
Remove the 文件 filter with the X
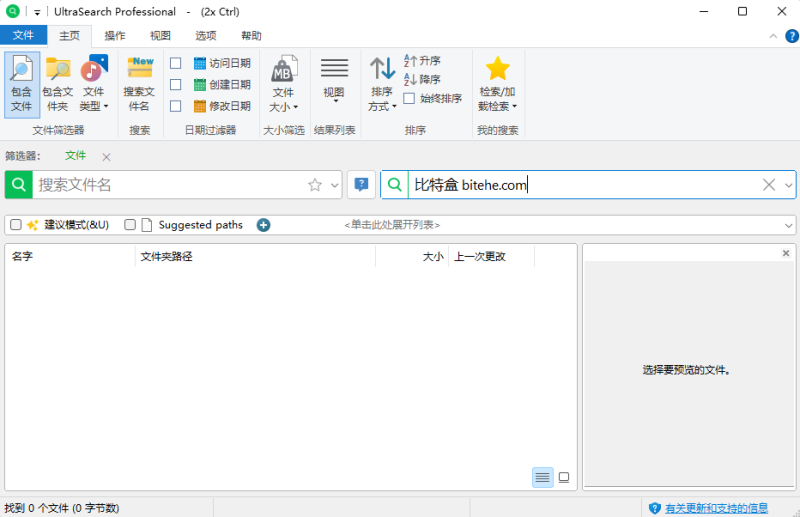pyautogui.click(x=106, y=157)
